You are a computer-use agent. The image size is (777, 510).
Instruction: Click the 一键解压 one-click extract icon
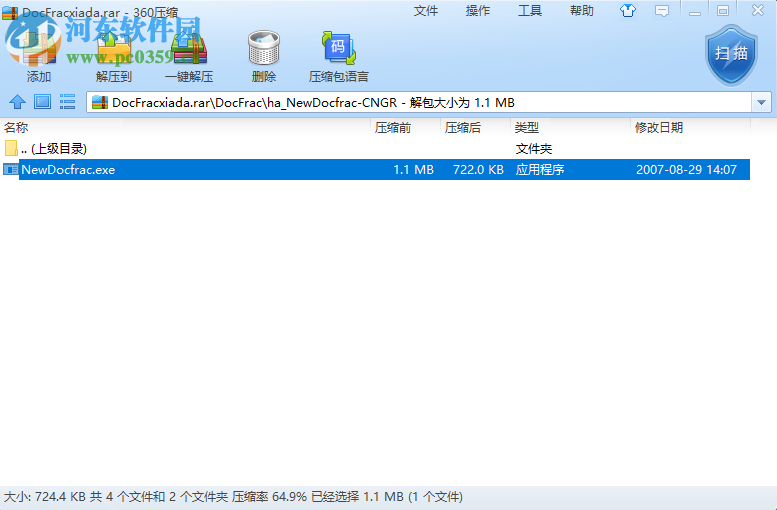(189, 48)
